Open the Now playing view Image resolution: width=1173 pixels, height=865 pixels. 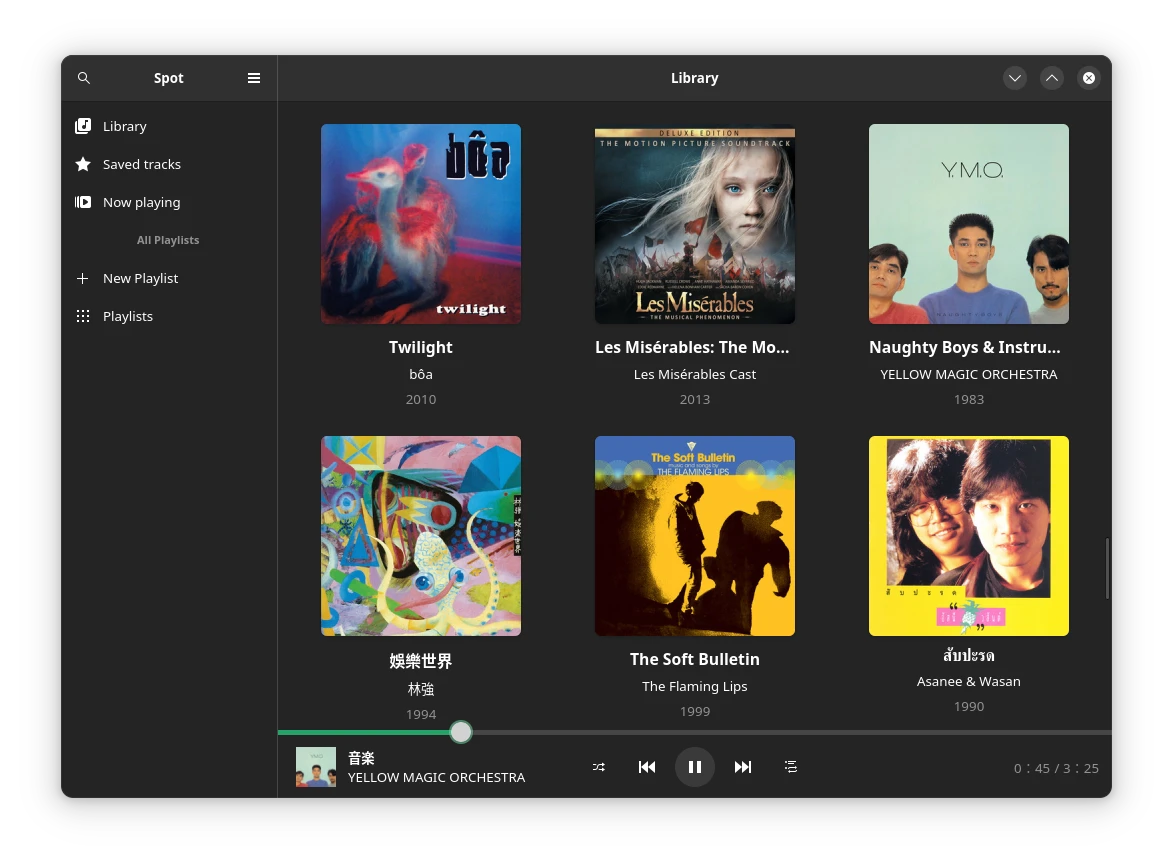coord(141,202)
